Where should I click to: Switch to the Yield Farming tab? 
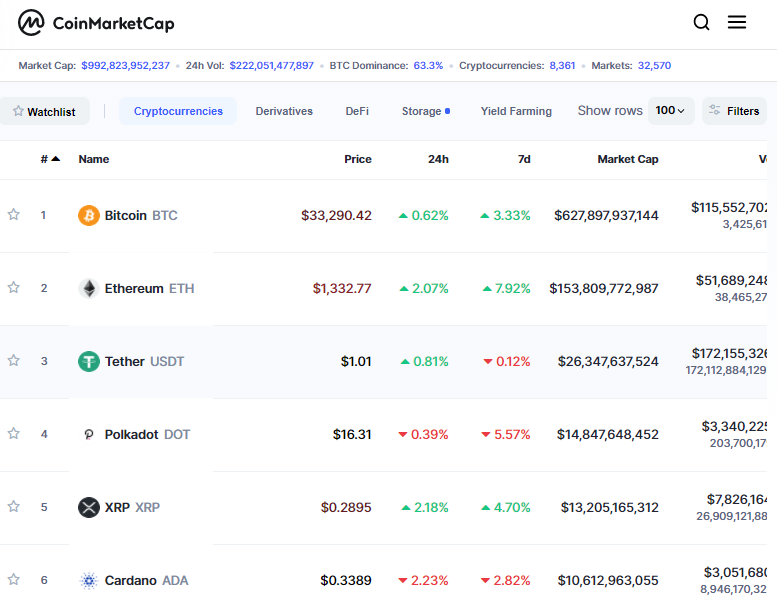coord(516,111)
